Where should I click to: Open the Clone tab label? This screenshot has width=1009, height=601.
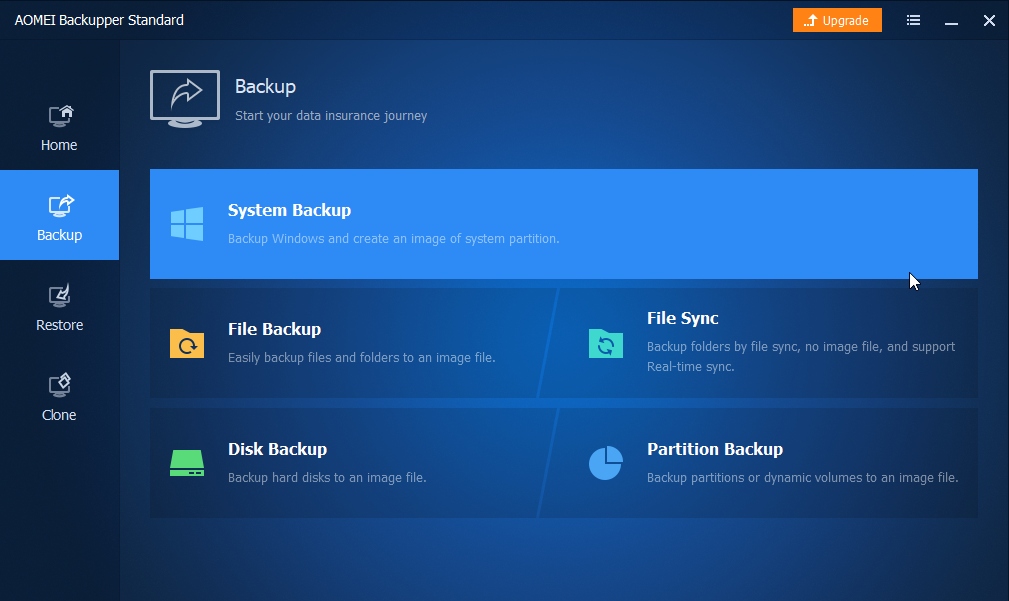59,416
